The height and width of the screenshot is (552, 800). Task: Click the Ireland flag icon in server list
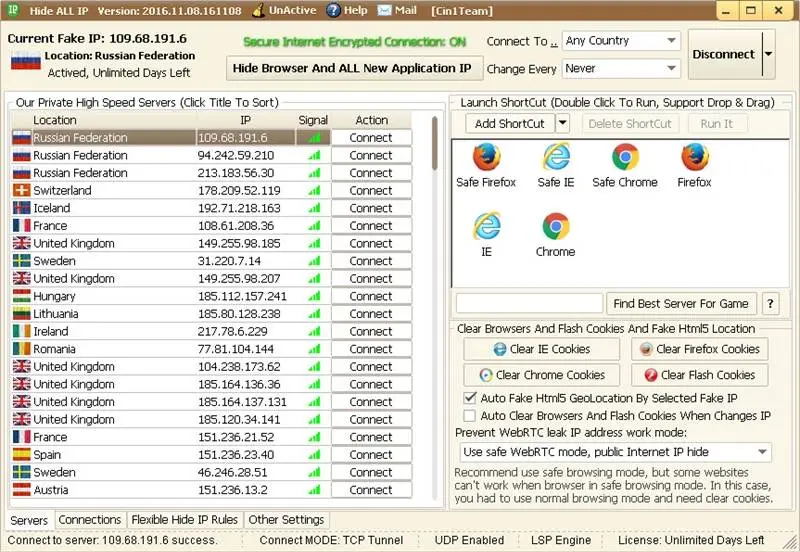point(21,331)
